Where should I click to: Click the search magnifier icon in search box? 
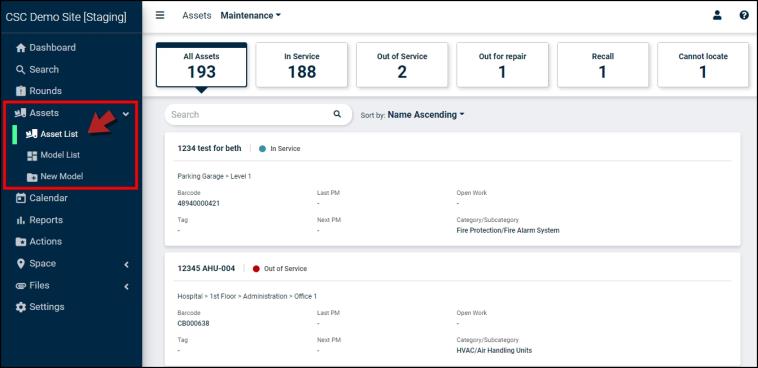pos(337,114)
